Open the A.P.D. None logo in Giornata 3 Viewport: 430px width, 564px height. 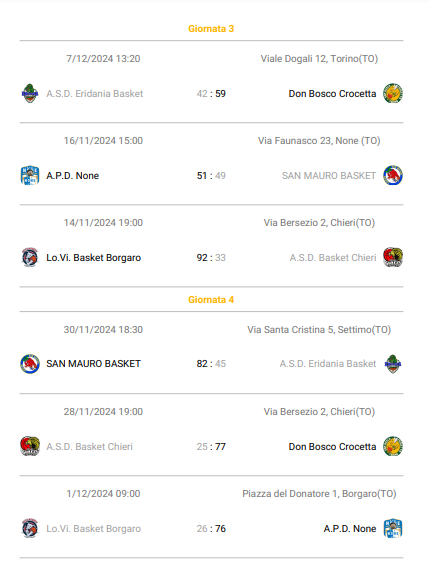(30, 176)
